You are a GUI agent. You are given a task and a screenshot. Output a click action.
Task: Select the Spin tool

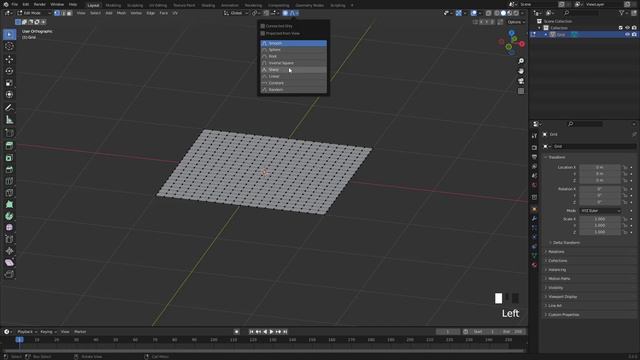(9, 216)
